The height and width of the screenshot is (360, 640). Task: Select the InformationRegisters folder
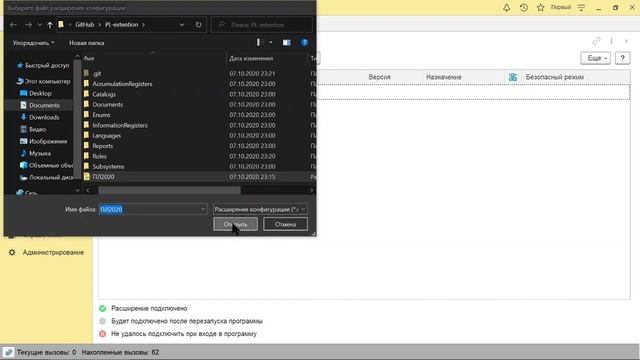120,125
